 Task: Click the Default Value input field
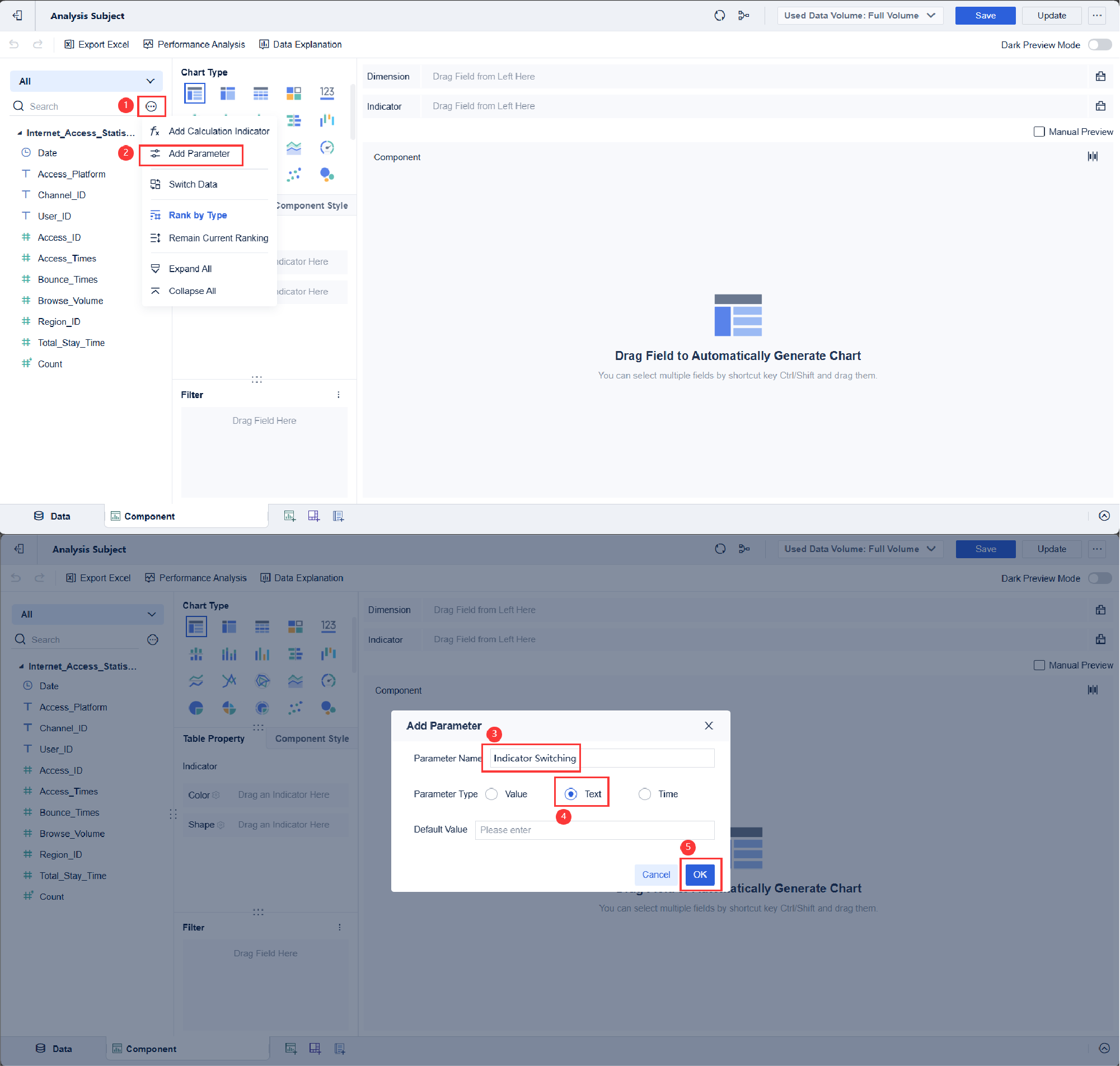coord(594,830)
